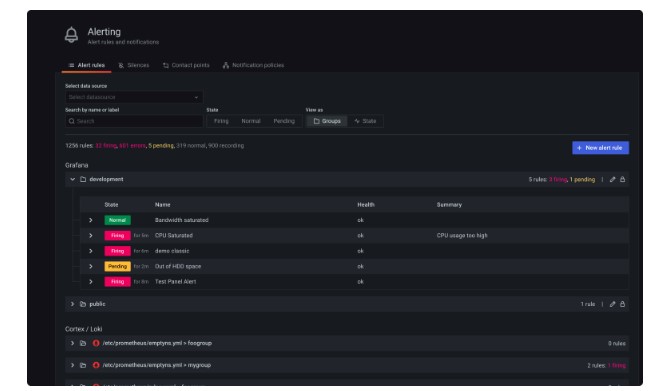This screenshot has width=654, height=391.
Task: Go to Notification policies tab
Action: click(x=253, y=65)
